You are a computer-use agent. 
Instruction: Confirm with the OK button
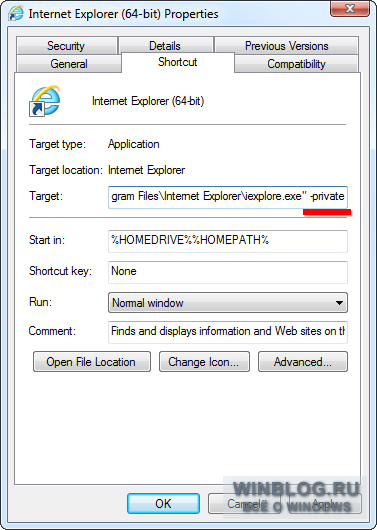click(163, 504)
